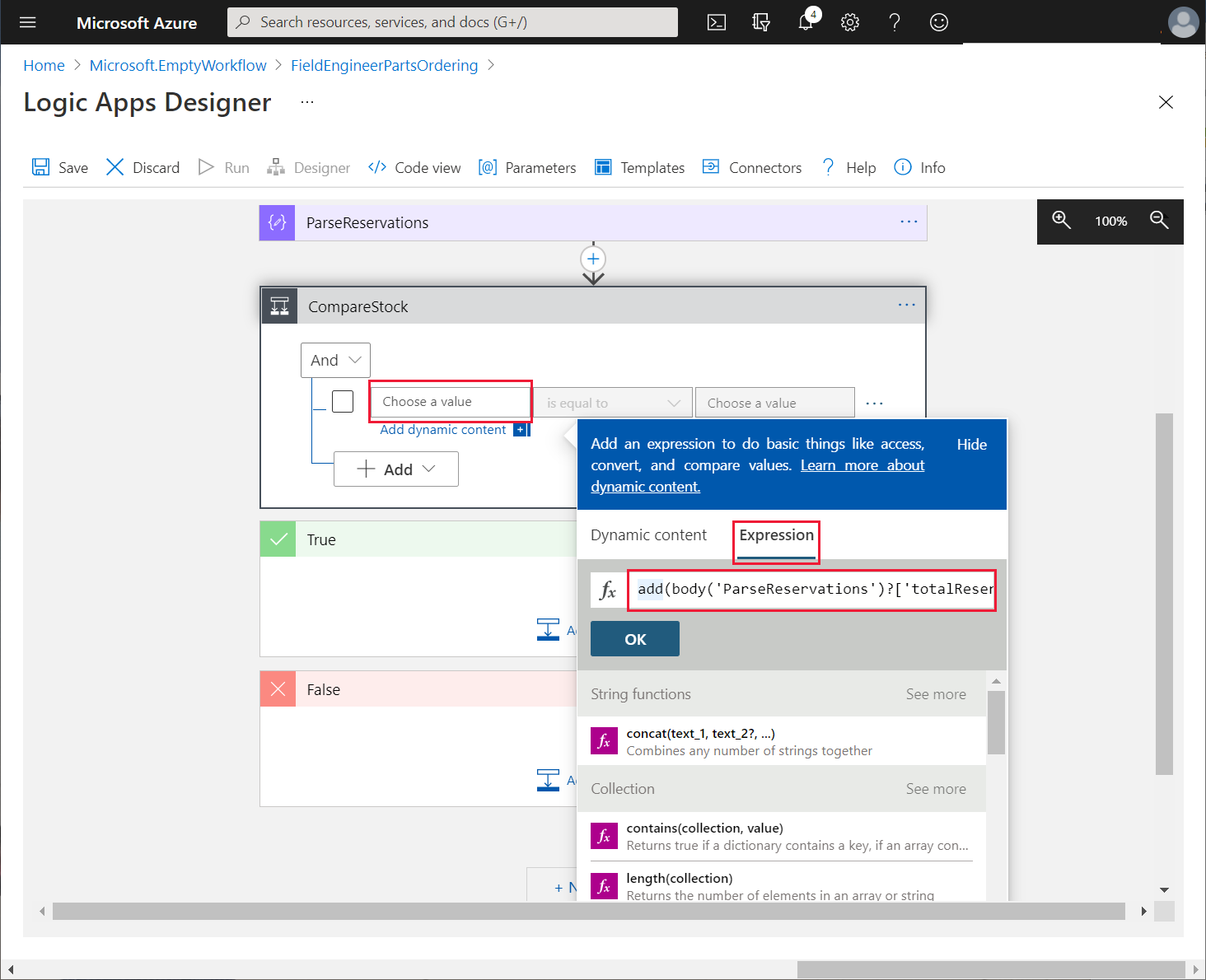This screenshot has width=1206, height=980.
Task: Open Microsoft.EmptyWorkflow breadcrumb
Action: pos(178,65)
